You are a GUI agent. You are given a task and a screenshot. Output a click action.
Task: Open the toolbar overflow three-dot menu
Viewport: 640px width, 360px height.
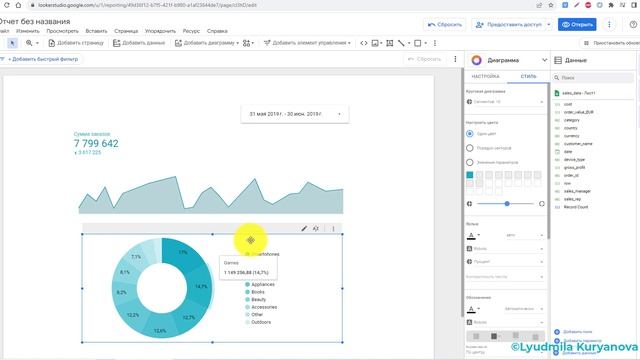tap(435, 43)
